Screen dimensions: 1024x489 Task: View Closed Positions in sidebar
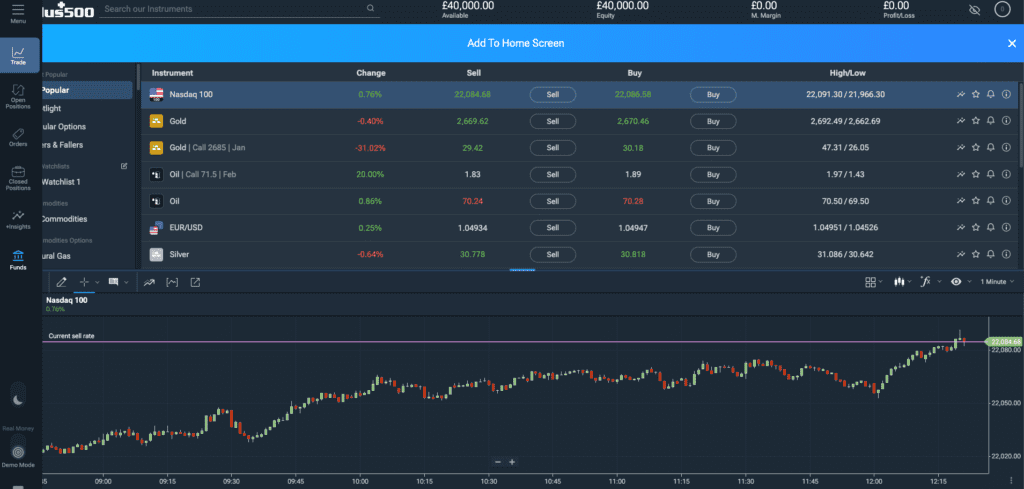click(x=18, y=178)
